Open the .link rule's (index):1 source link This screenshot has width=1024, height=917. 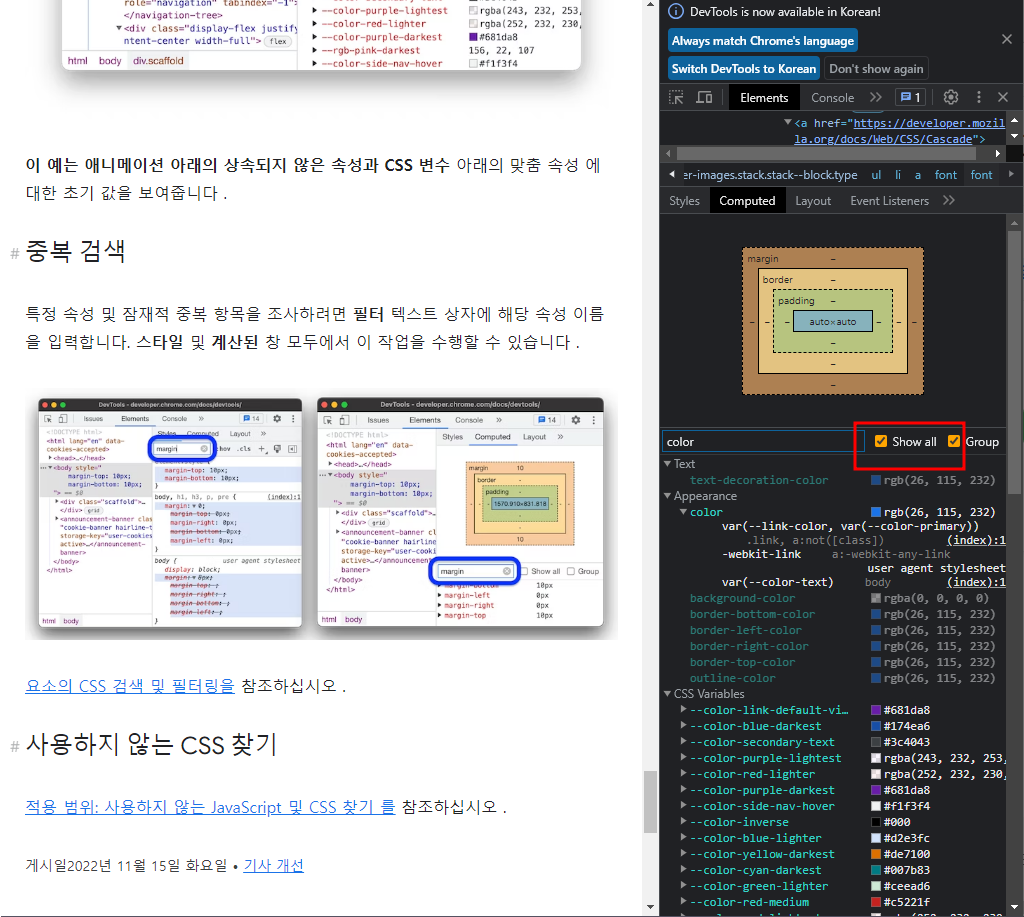click(x=976, y=540)
